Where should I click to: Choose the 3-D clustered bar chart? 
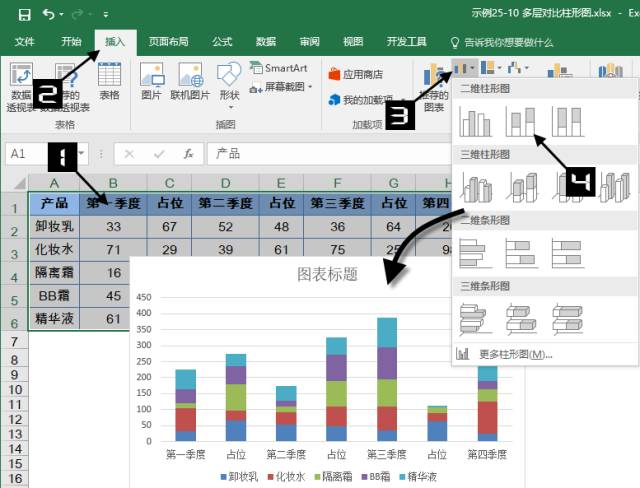click(474, 319)
